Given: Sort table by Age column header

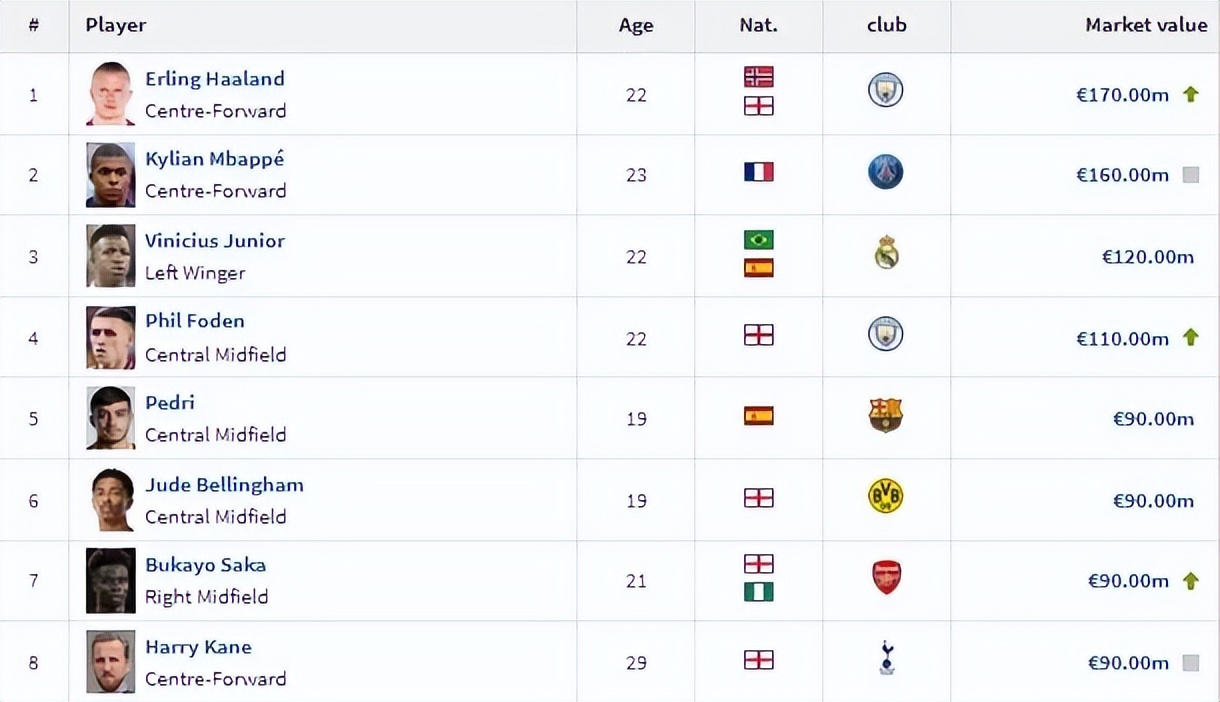Looking at the screenshot, I should click(636, 26).
